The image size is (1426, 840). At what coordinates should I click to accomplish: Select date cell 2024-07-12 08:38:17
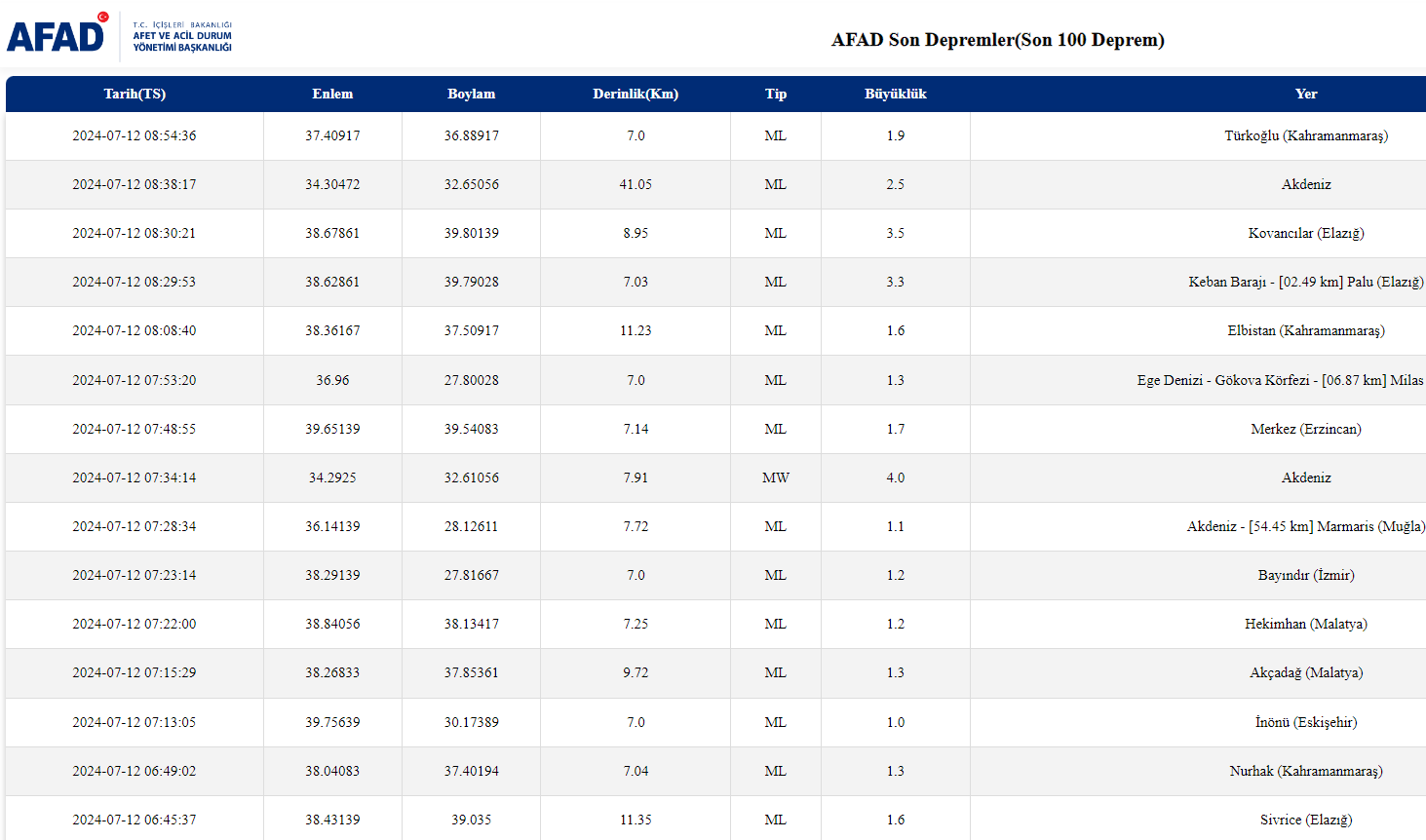click(135, 184)
